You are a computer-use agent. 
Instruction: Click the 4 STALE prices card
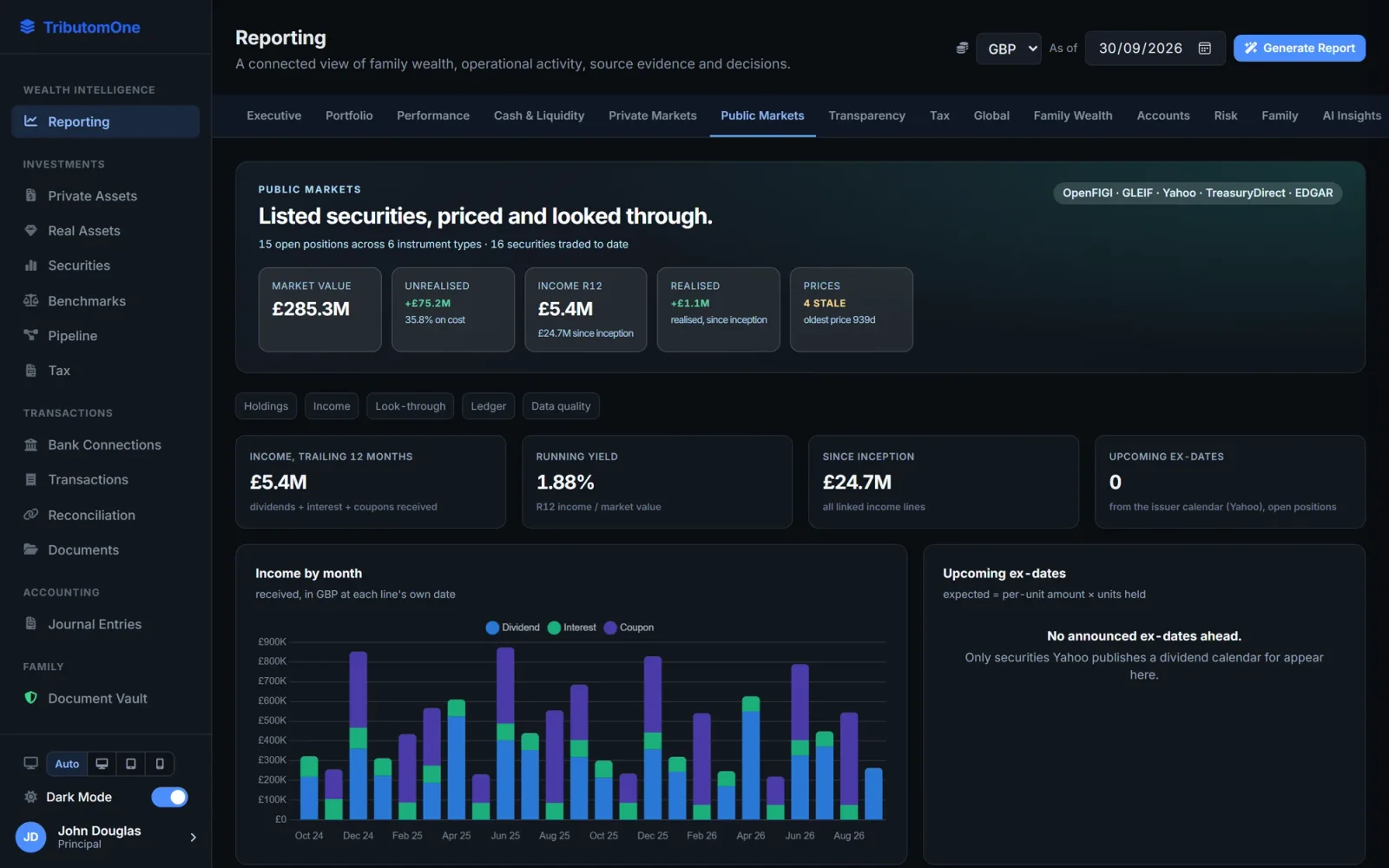click(851, 309)
